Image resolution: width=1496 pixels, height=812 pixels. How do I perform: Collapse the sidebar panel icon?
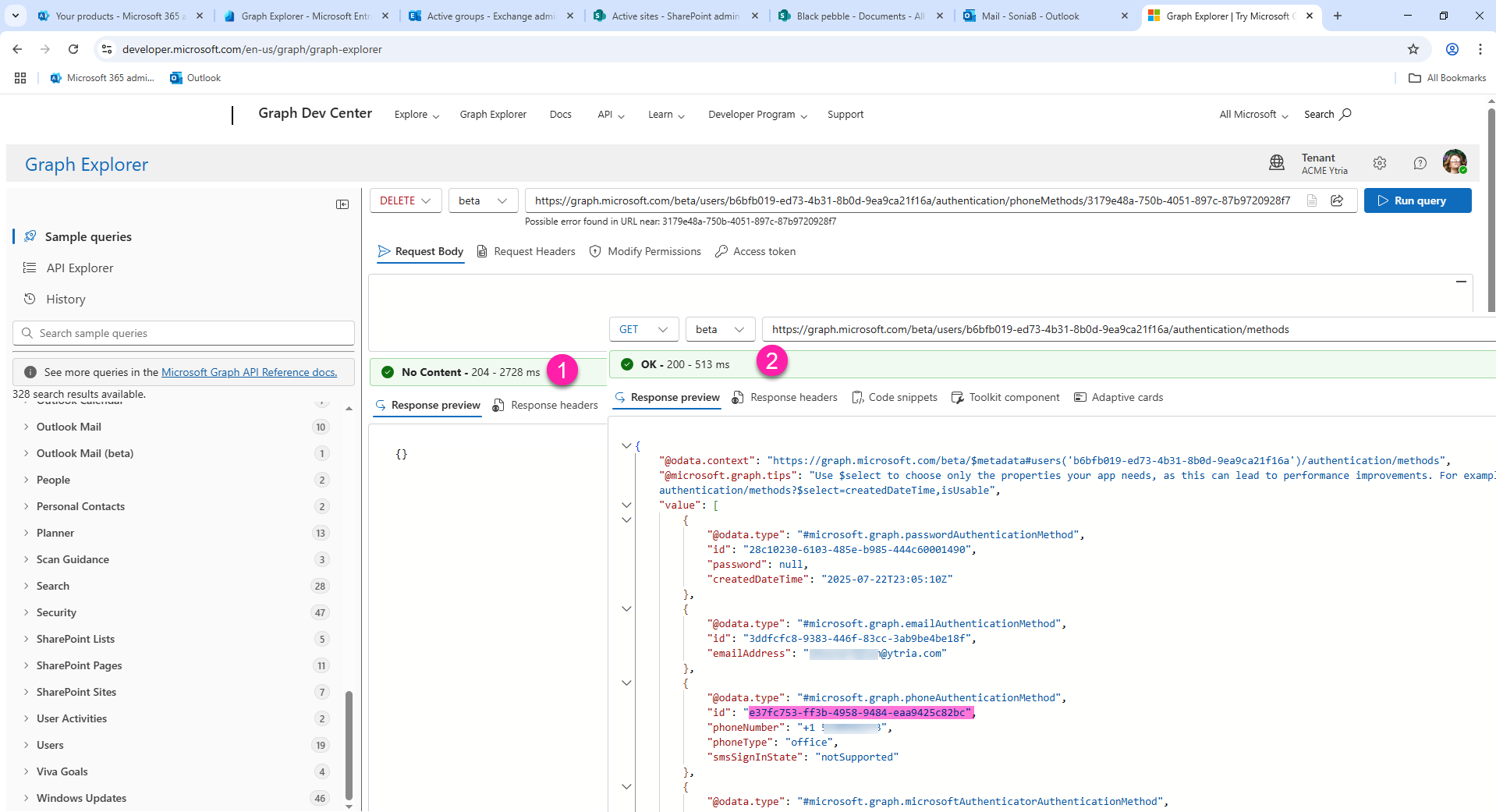342,204
